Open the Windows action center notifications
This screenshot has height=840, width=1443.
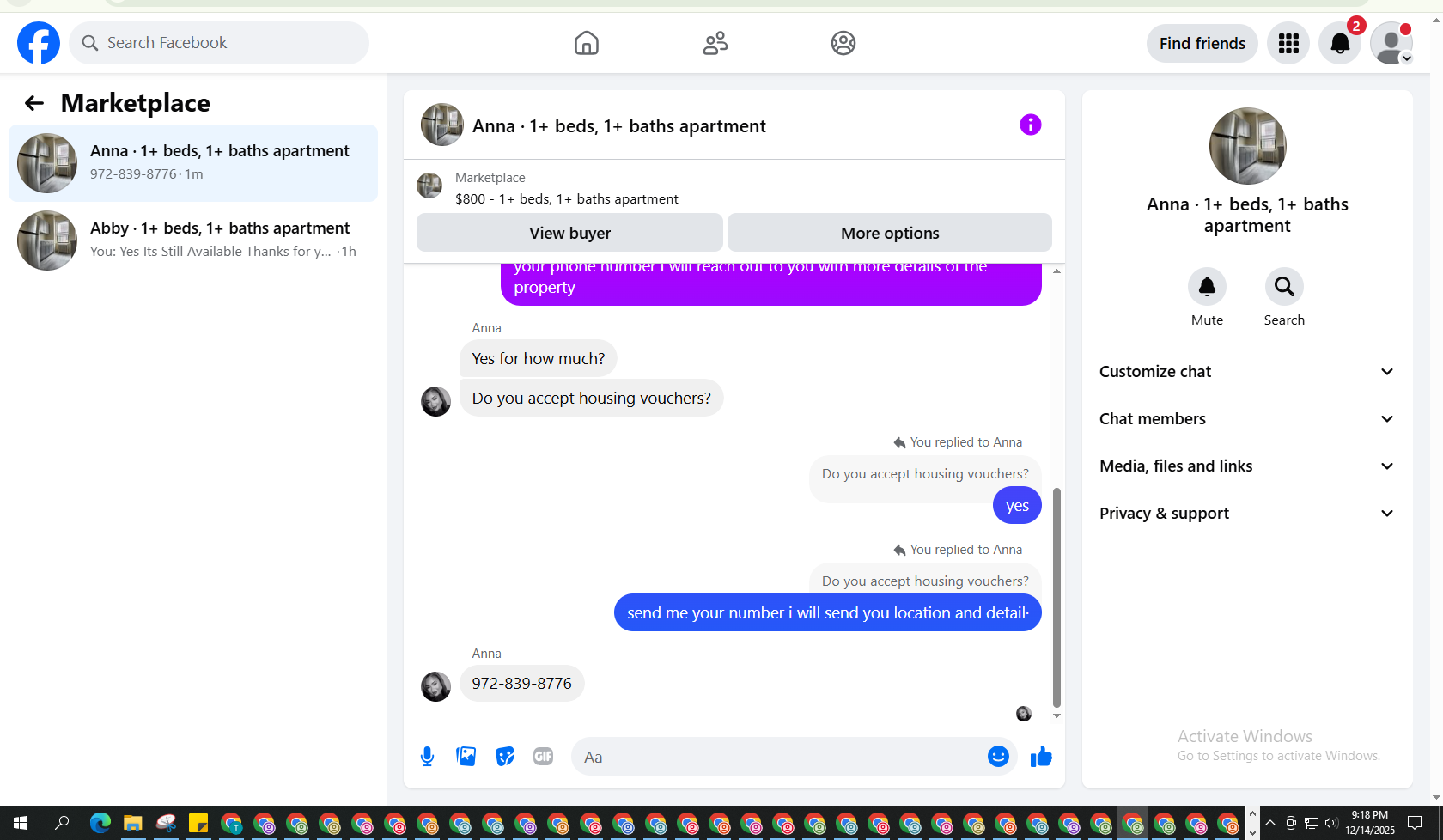coord(1415,823)
